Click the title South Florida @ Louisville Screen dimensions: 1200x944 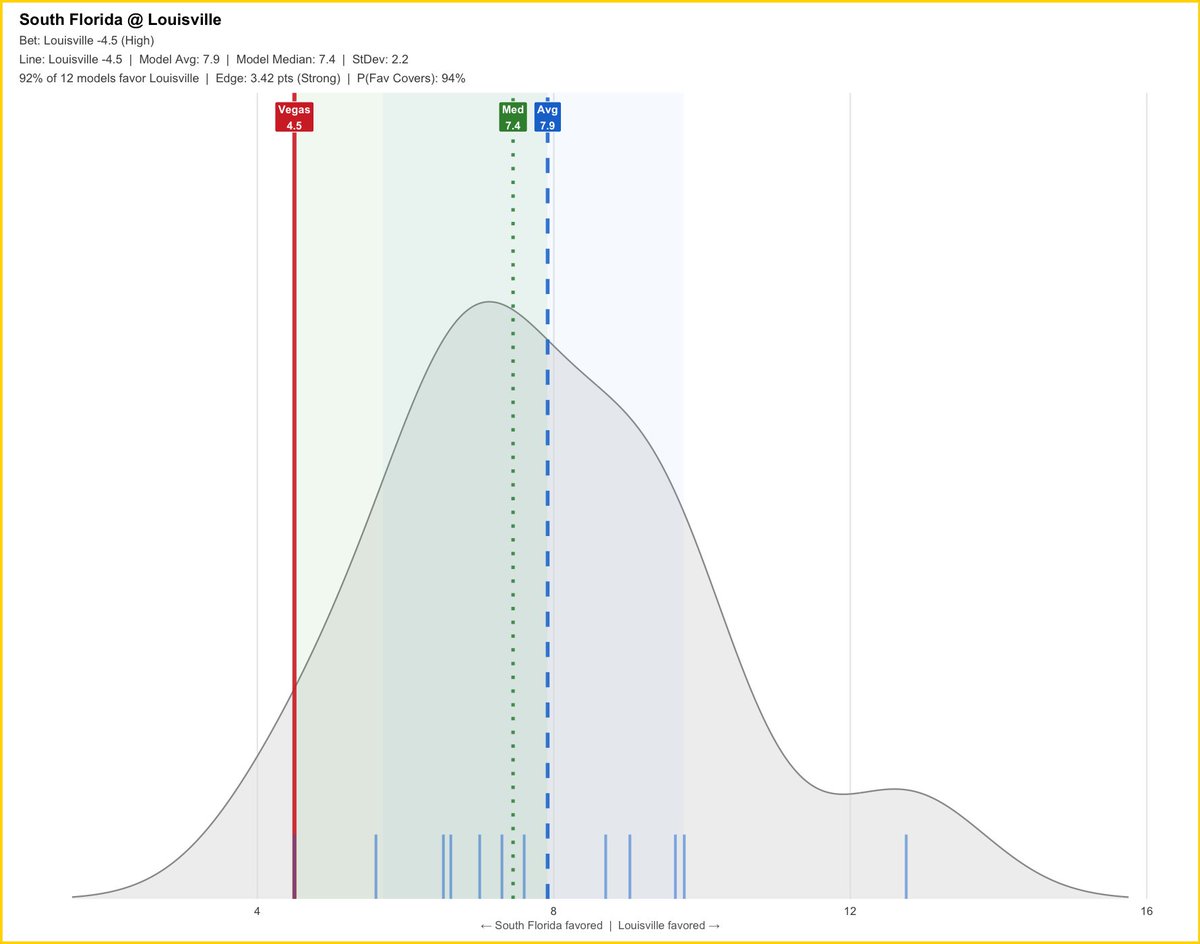click(120, 20)
